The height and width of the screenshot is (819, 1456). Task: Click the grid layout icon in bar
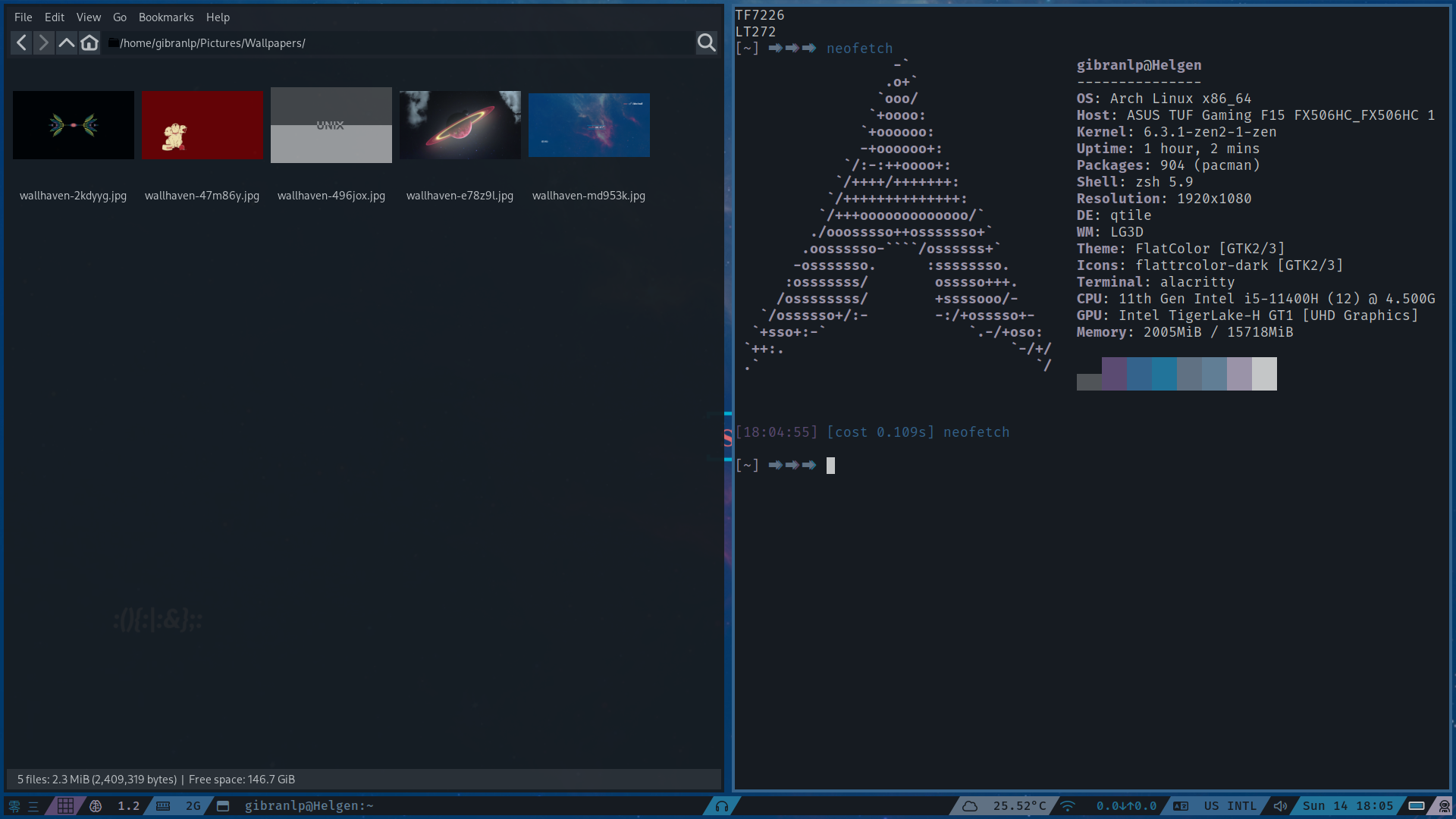tap(66, 806)
